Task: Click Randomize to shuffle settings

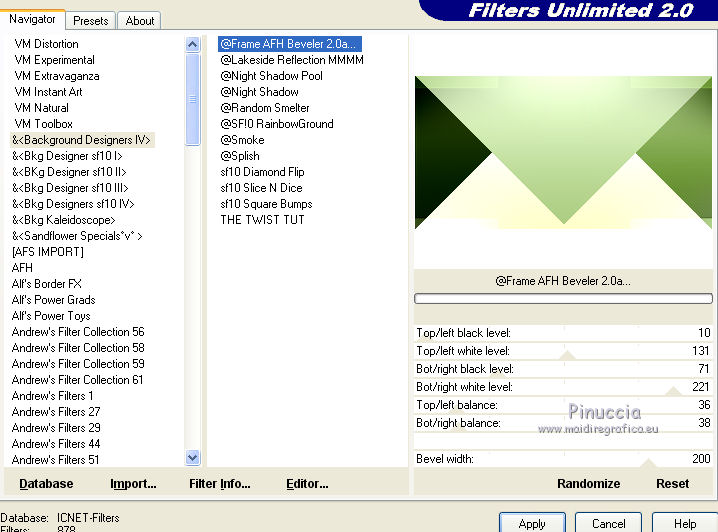Action: tap(588, 483)
